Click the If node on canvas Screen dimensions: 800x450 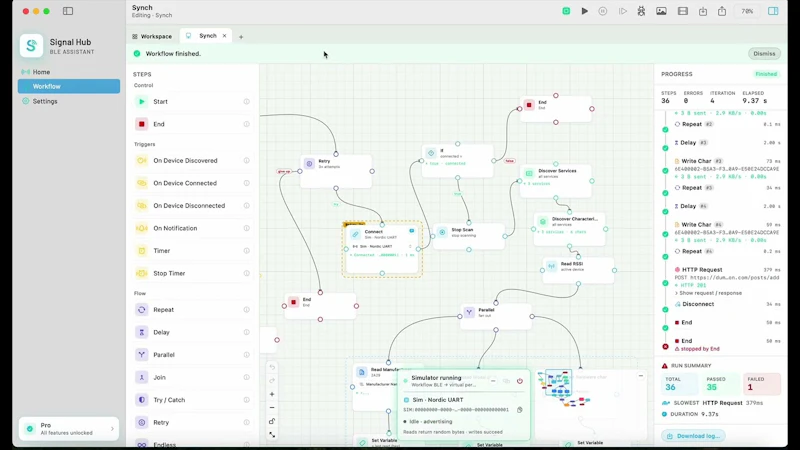[x=458, y=161]
